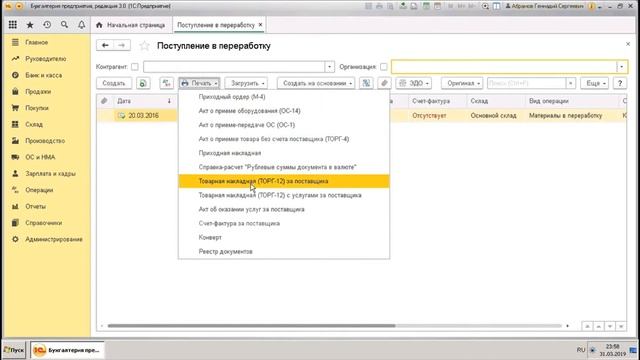Select Реестр документов print option

pos(284,251)
